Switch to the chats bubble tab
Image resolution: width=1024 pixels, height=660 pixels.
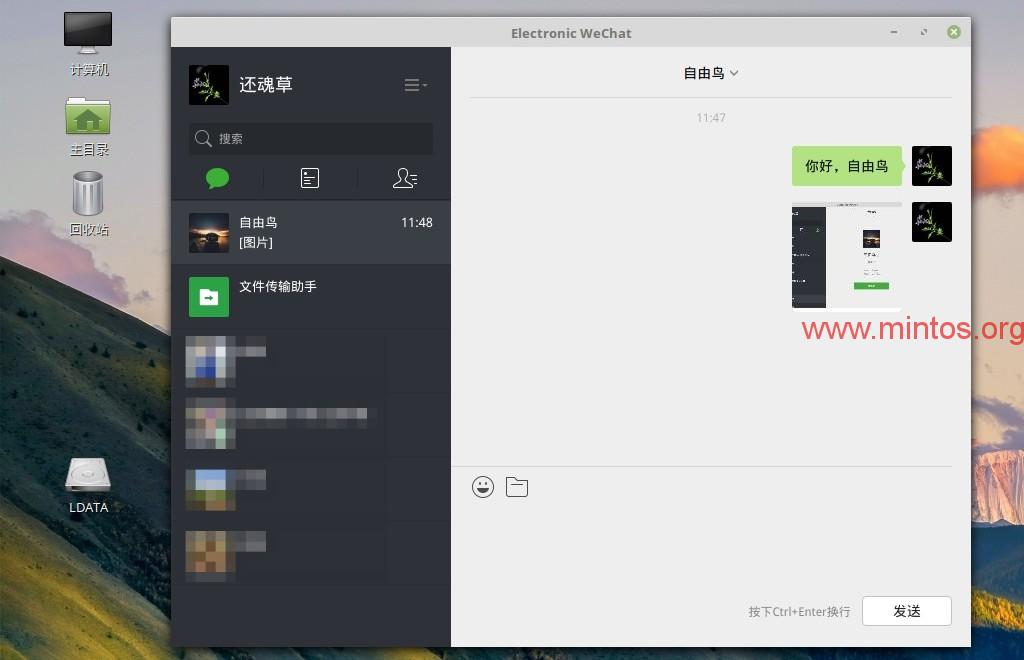pos(217,178)
